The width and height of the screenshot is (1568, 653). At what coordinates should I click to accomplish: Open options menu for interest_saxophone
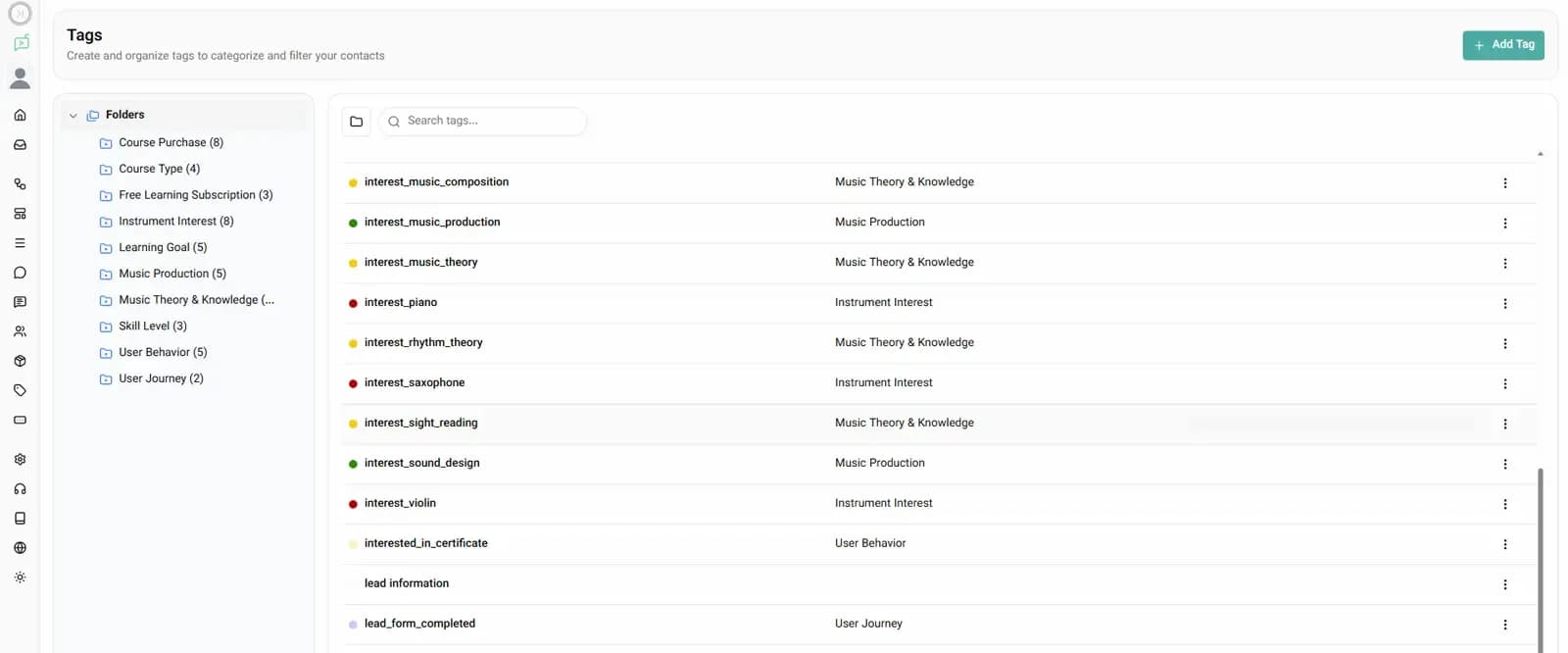click(x=1505, y=384)
